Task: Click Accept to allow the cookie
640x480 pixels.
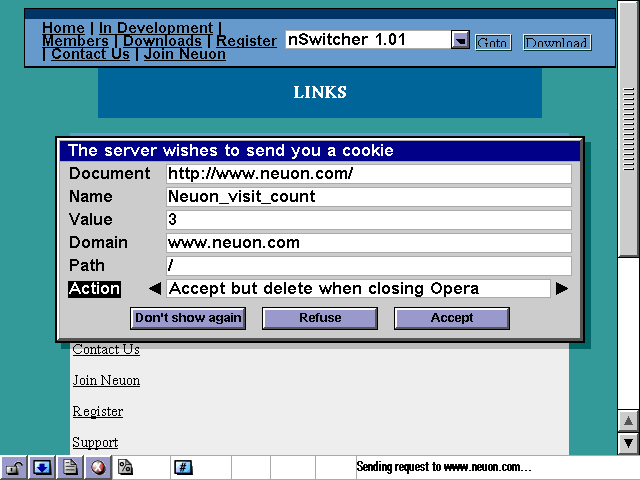Action: pos(452,318)
